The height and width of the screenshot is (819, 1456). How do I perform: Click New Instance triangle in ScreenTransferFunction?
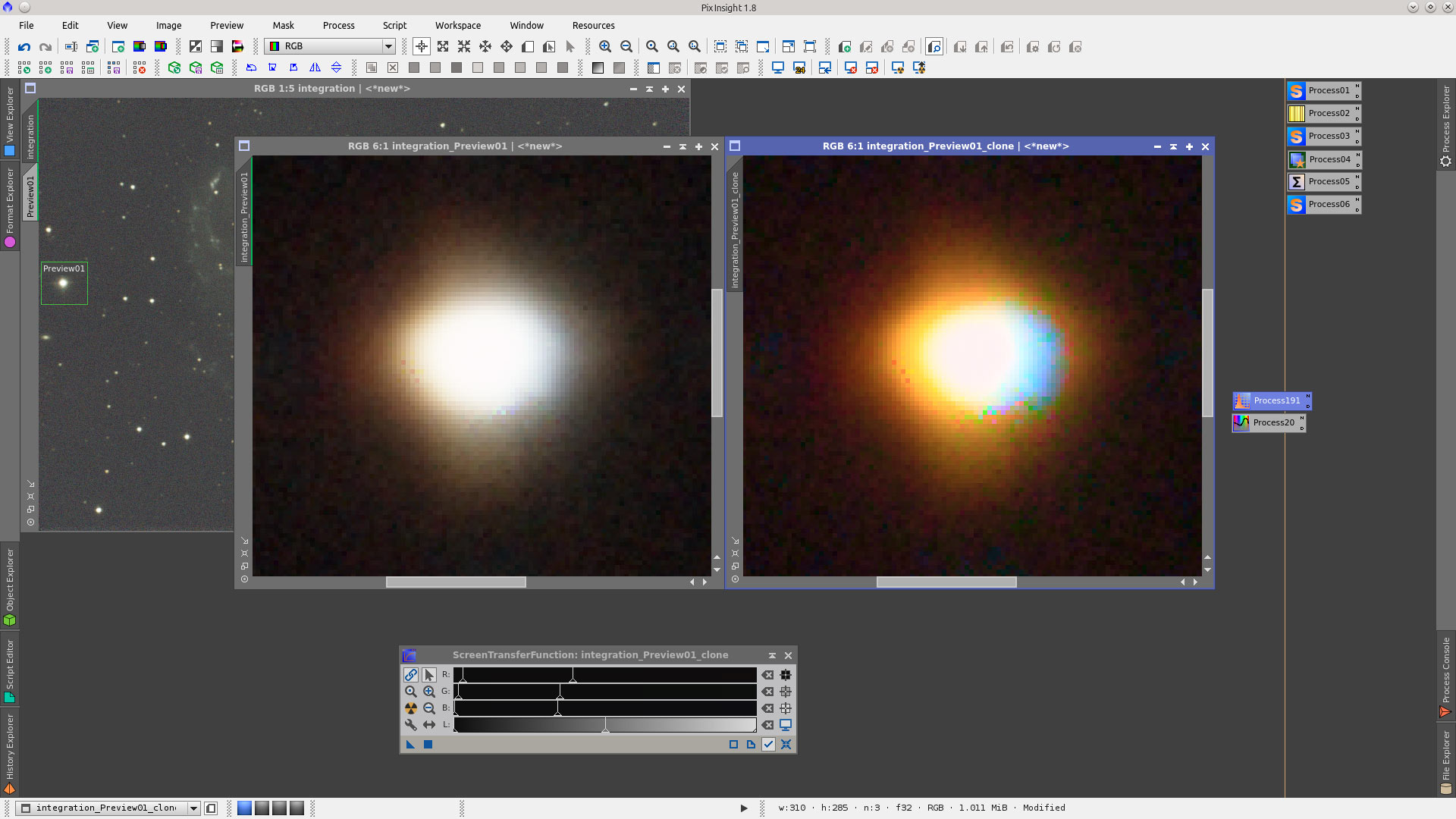tap(410, 745)
